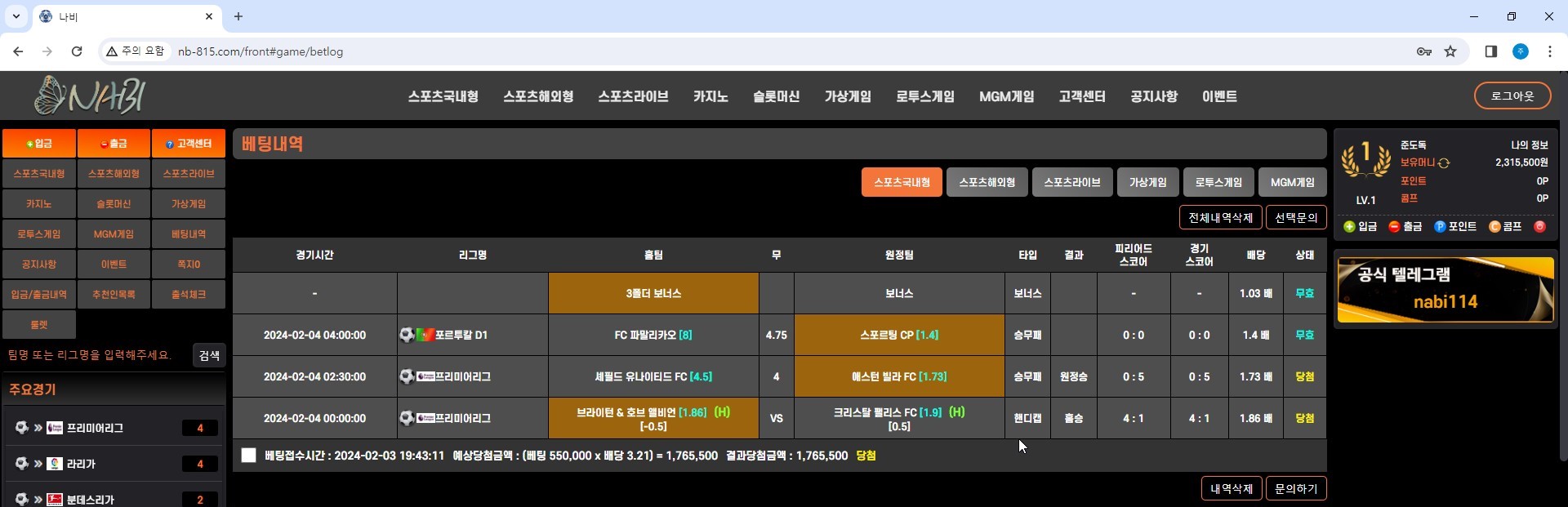Click the 검색 search button
Viewport: 1568px width, 507px height.
pyautogui.click(x=210, y=355)
